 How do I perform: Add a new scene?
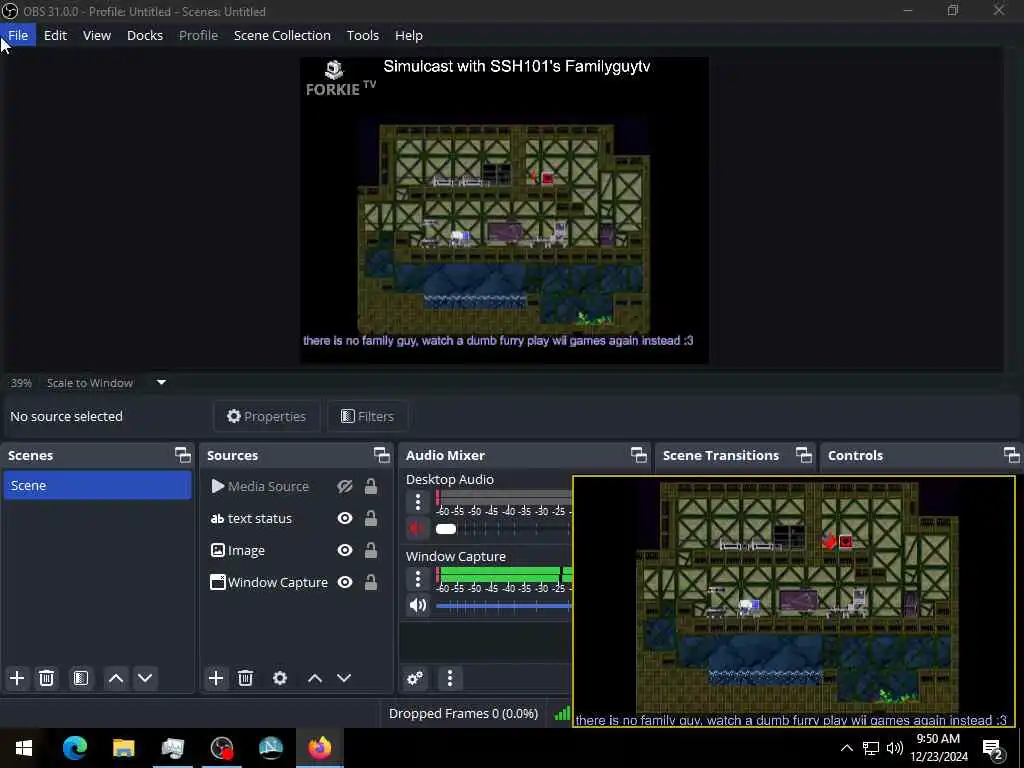(17, 678)
